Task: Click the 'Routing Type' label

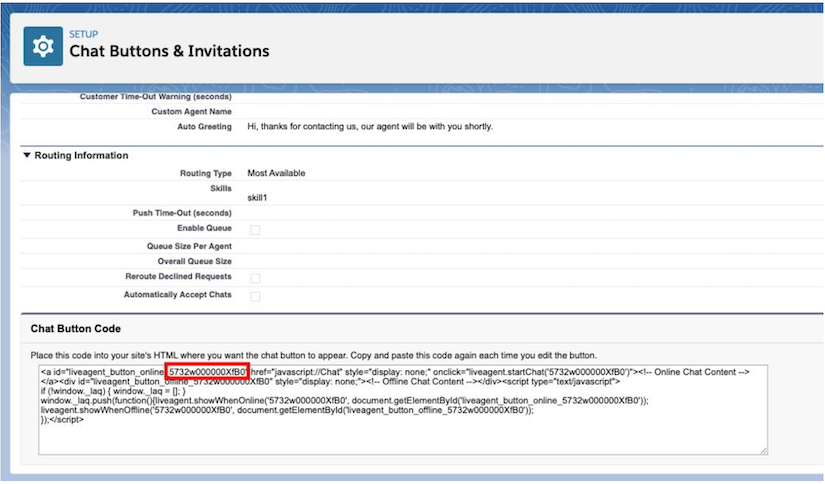Action: [206, 173]
